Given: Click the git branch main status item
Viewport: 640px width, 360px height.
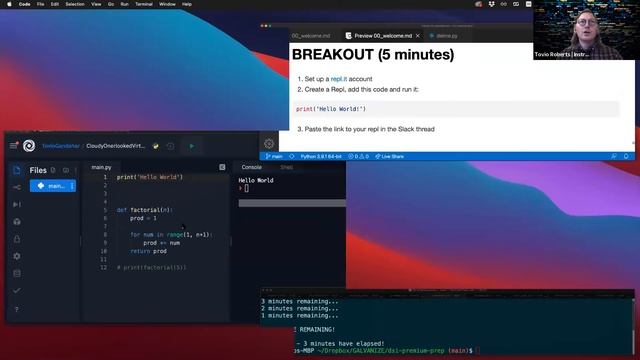Looking at the screenshot, I should 274,156.
